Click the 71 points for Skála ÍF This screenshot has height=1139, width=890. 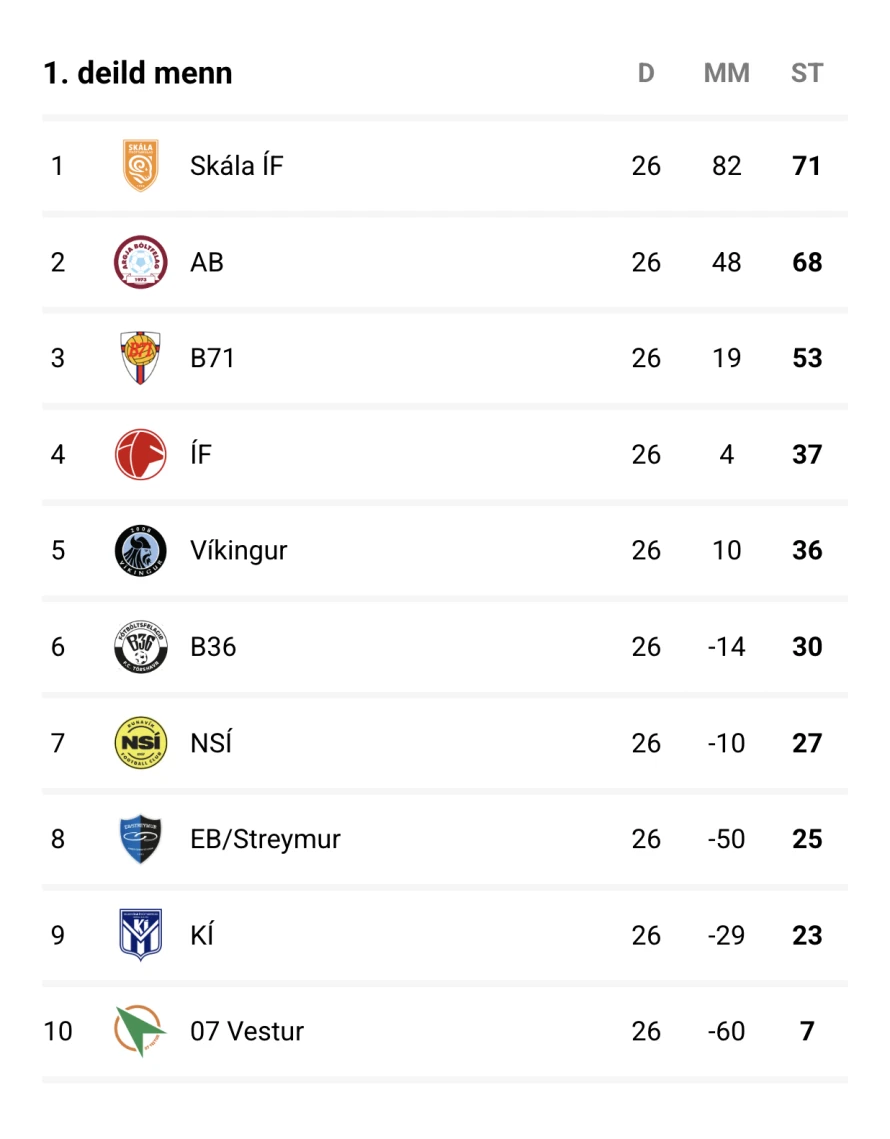tap(807, 166)
